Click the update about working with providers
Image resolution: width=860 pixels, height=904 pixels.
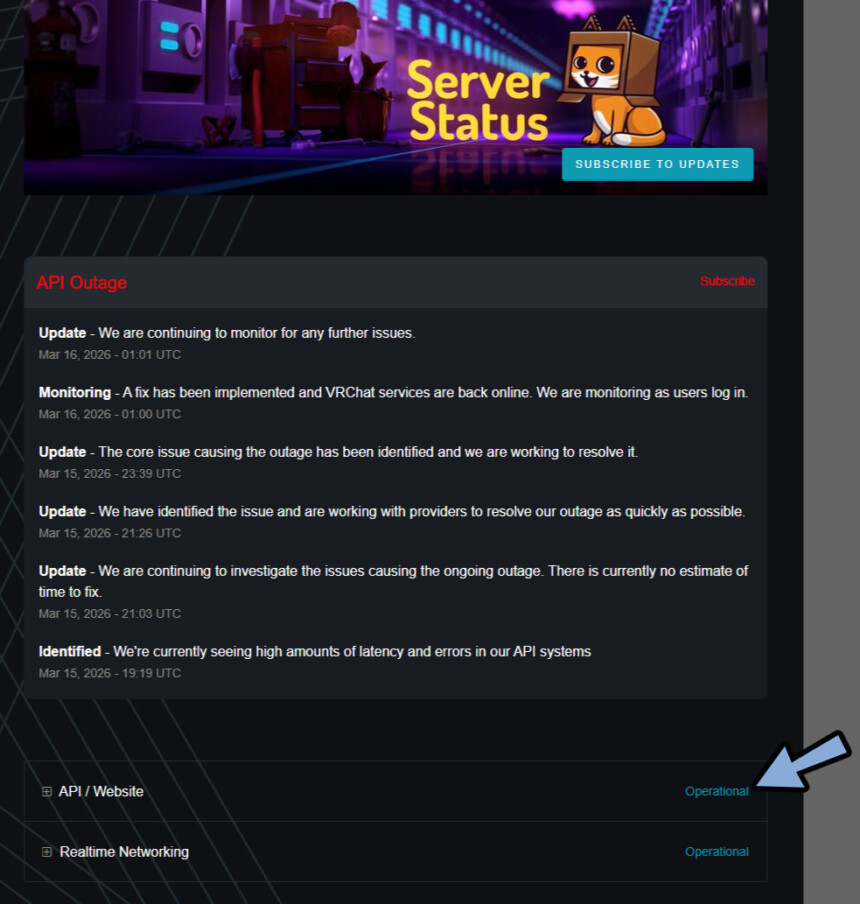coord(392,511)
